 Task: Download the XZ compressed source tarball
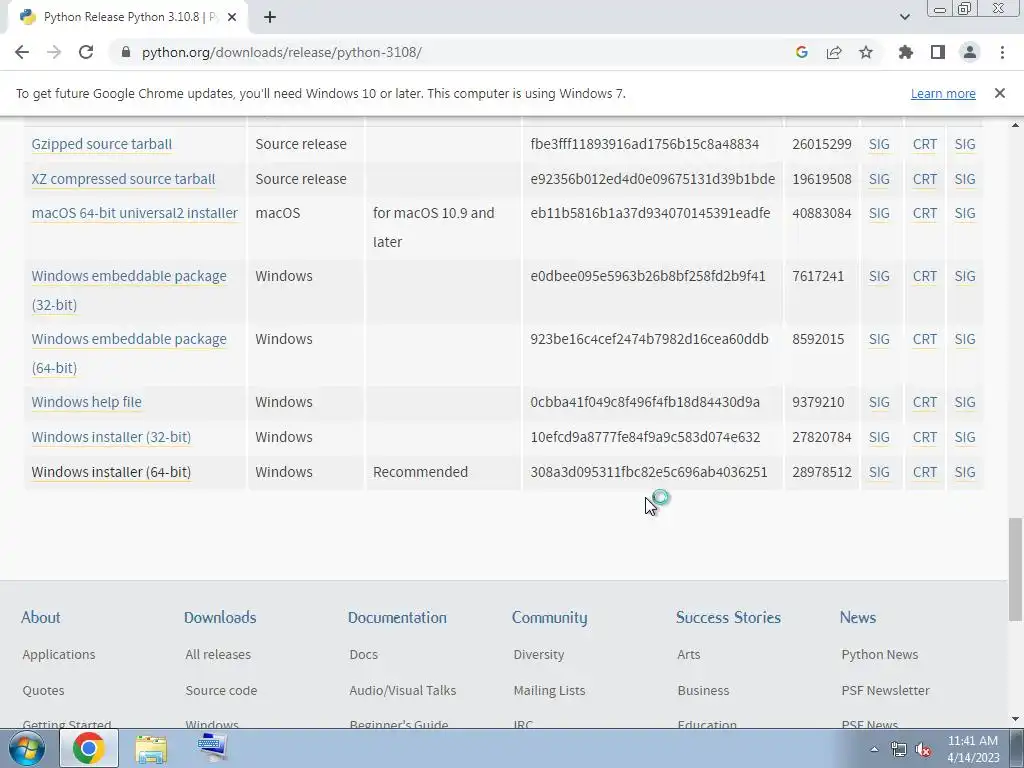point(123,179)
